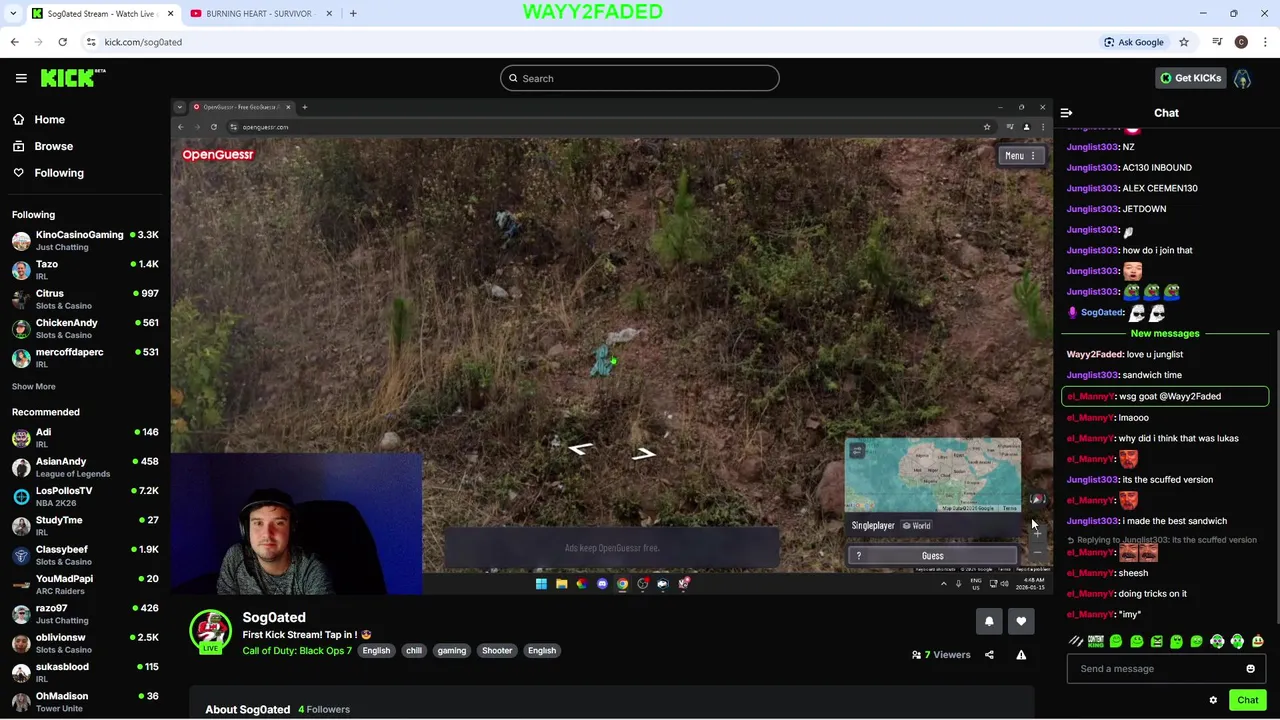This screenshot has height=720, width=1280.
Task: Click the Ask Google button in address bar
Action: point(1134,42)
